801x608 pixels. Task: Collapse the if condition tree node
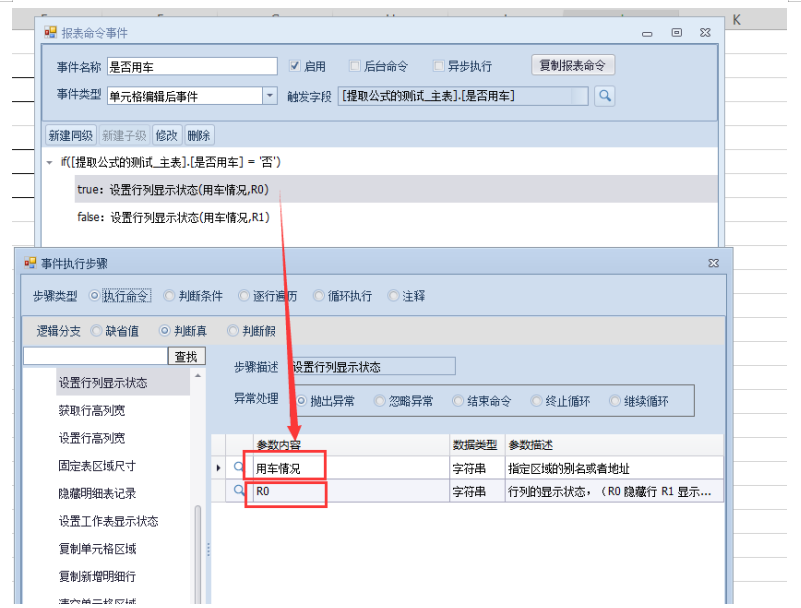coord(50,161)
